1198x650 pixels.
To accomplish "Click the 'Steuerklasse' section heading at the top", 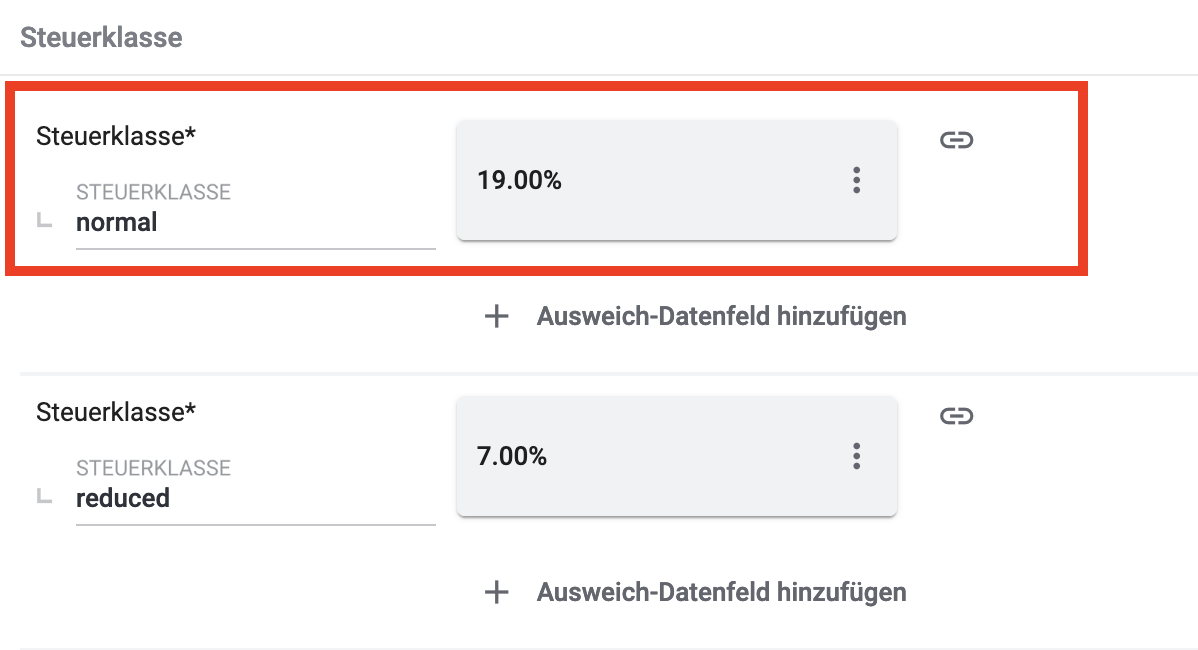I will (x=101, y=38).
